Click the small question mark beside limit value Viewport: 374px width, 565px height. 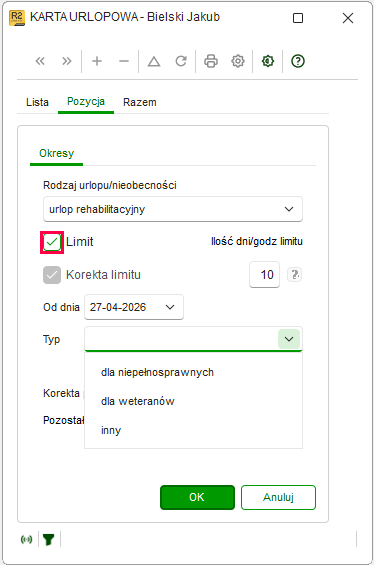[294, 275]
